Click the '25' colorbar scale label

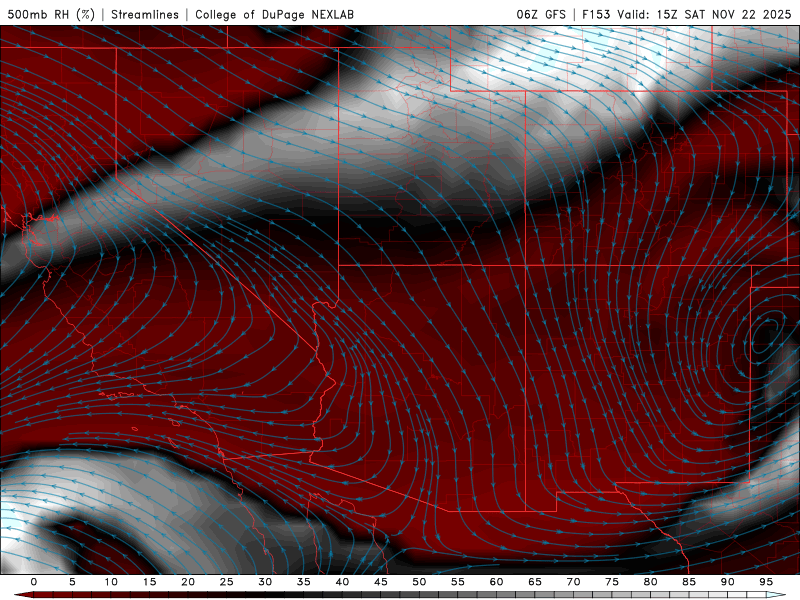pos(227,582)
